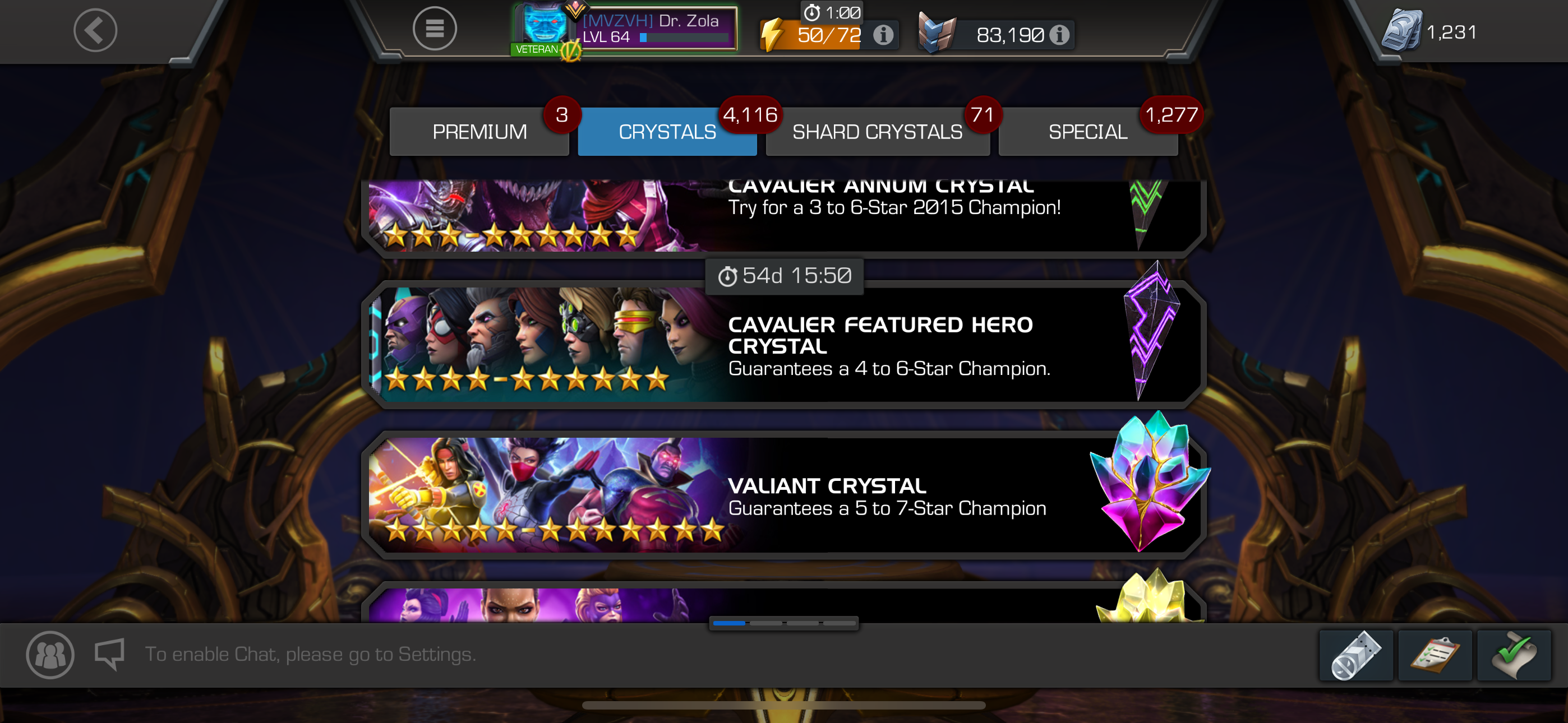Tap the yellow crystal entry at bottom

click(x=783, y=602)
